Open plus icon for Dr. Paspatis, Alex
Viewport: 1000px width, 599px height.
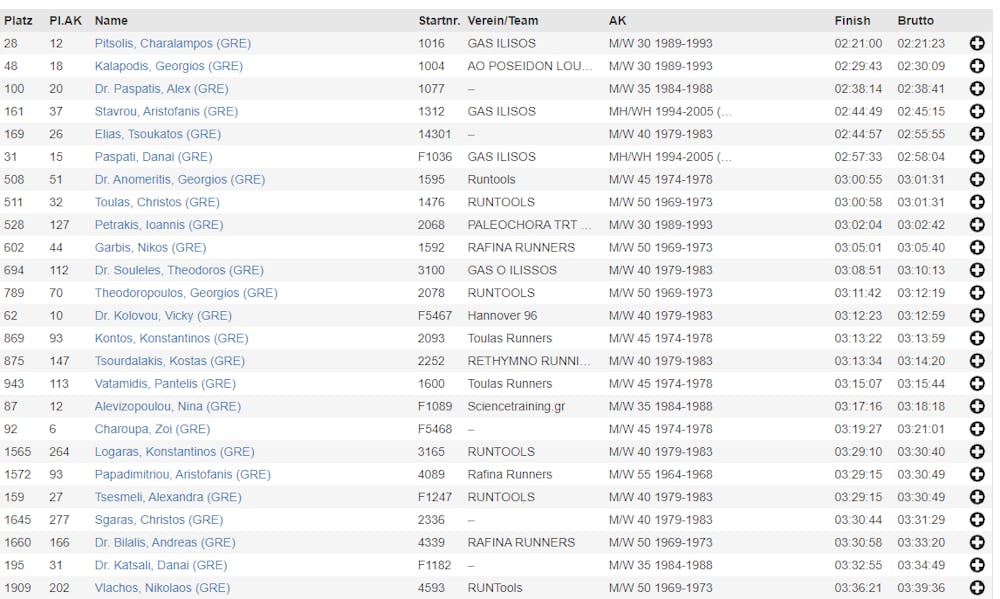(x=977, y=89)
